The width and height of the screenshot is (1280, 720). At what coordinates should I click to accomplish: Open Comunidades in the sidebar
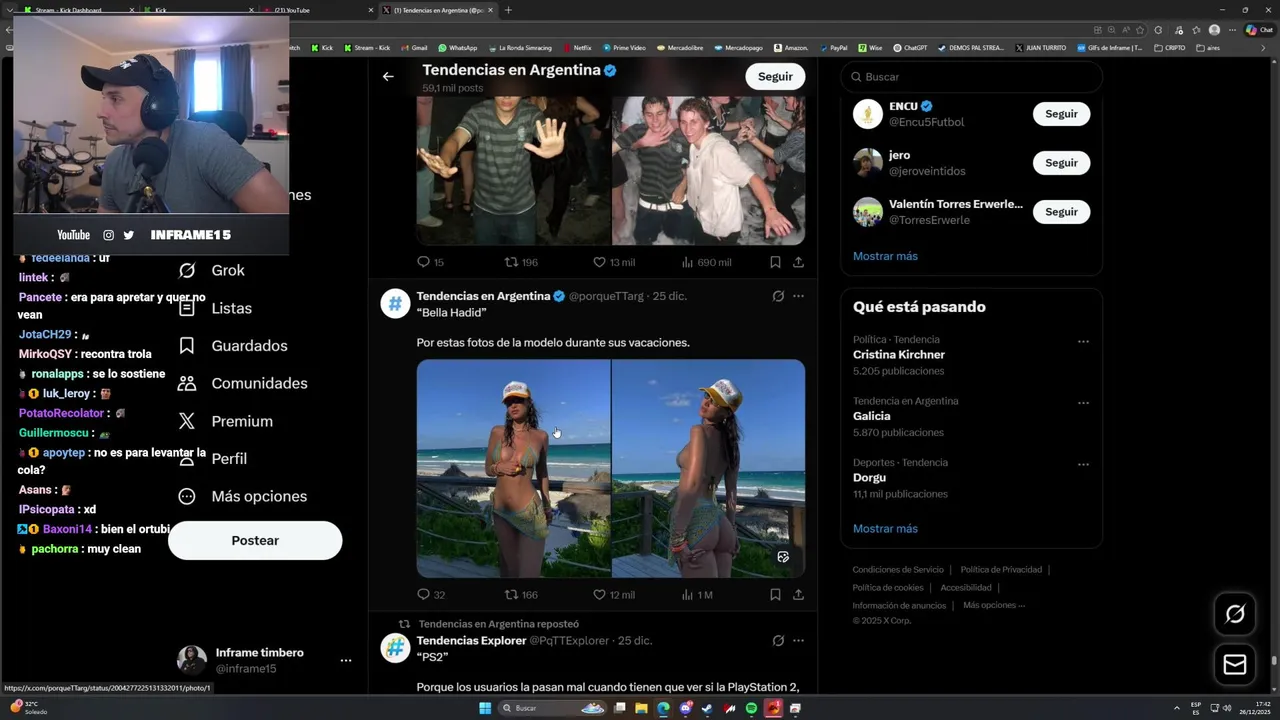click(x=242, y=383)
